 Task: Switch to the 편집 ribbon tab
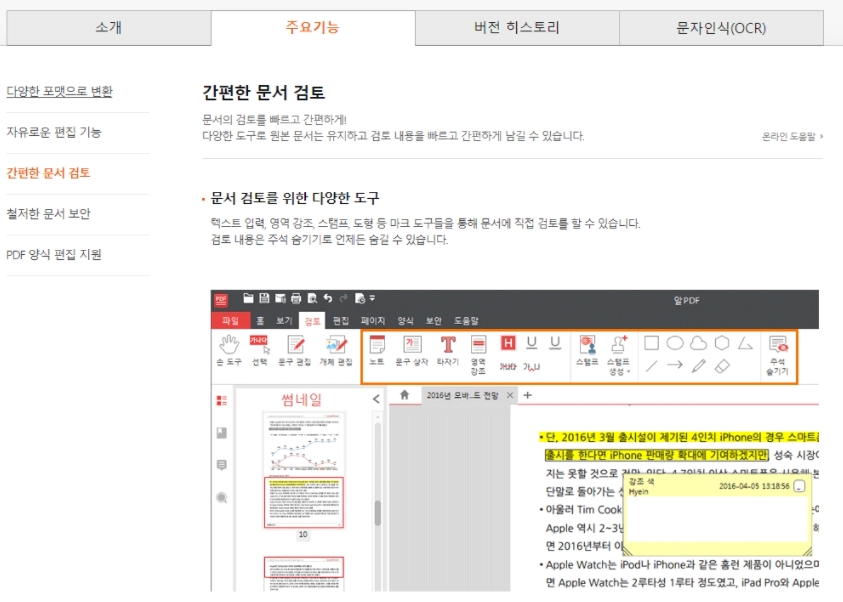(341, 321)
